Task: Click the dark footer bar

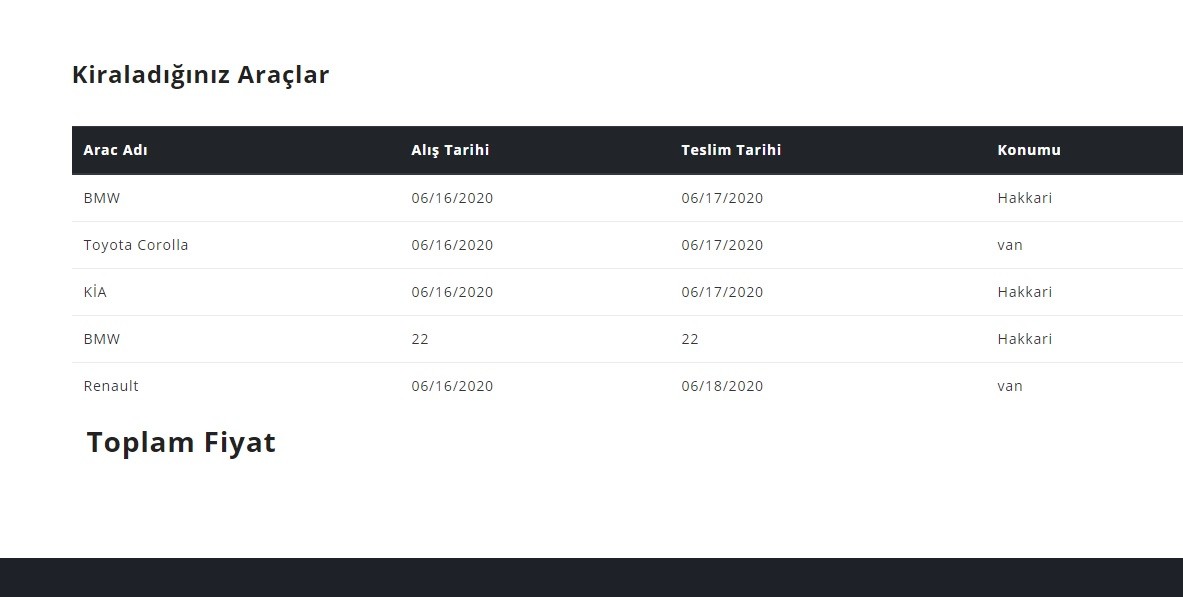Action: (592, 577)
